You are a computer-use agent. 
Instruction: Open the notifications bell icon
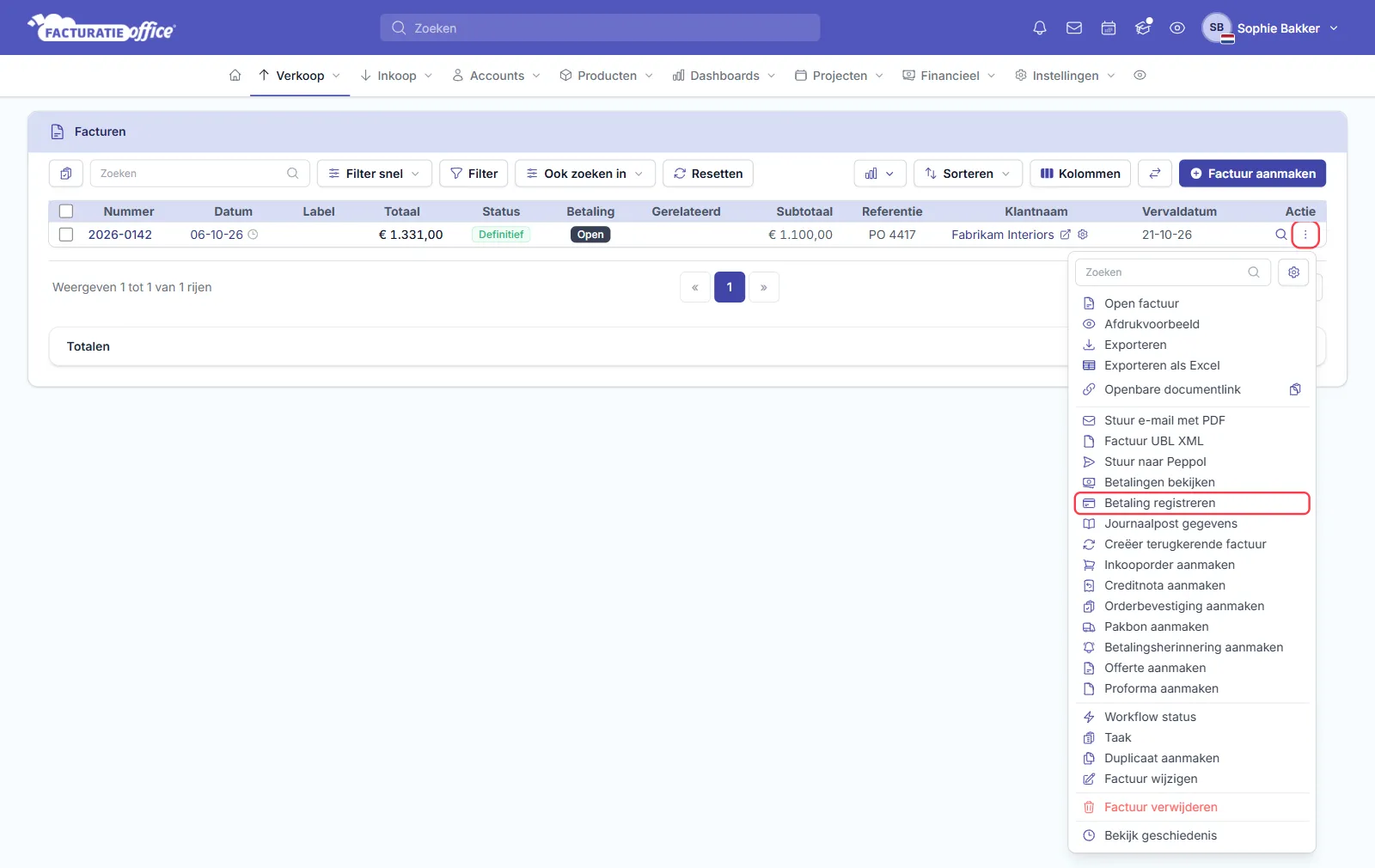point(1040,28)
